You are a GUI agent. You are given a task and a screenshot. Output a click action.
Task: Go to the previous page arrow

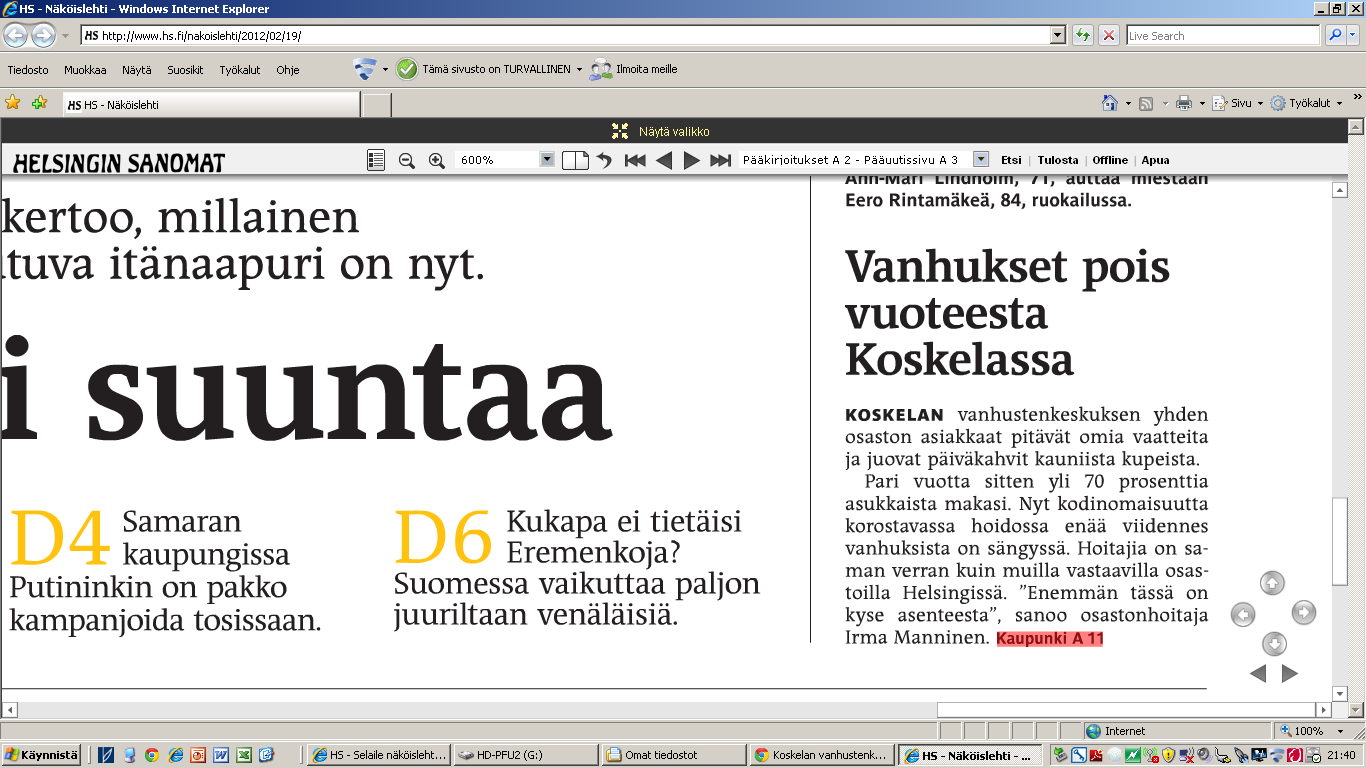[x=664, y=160]
